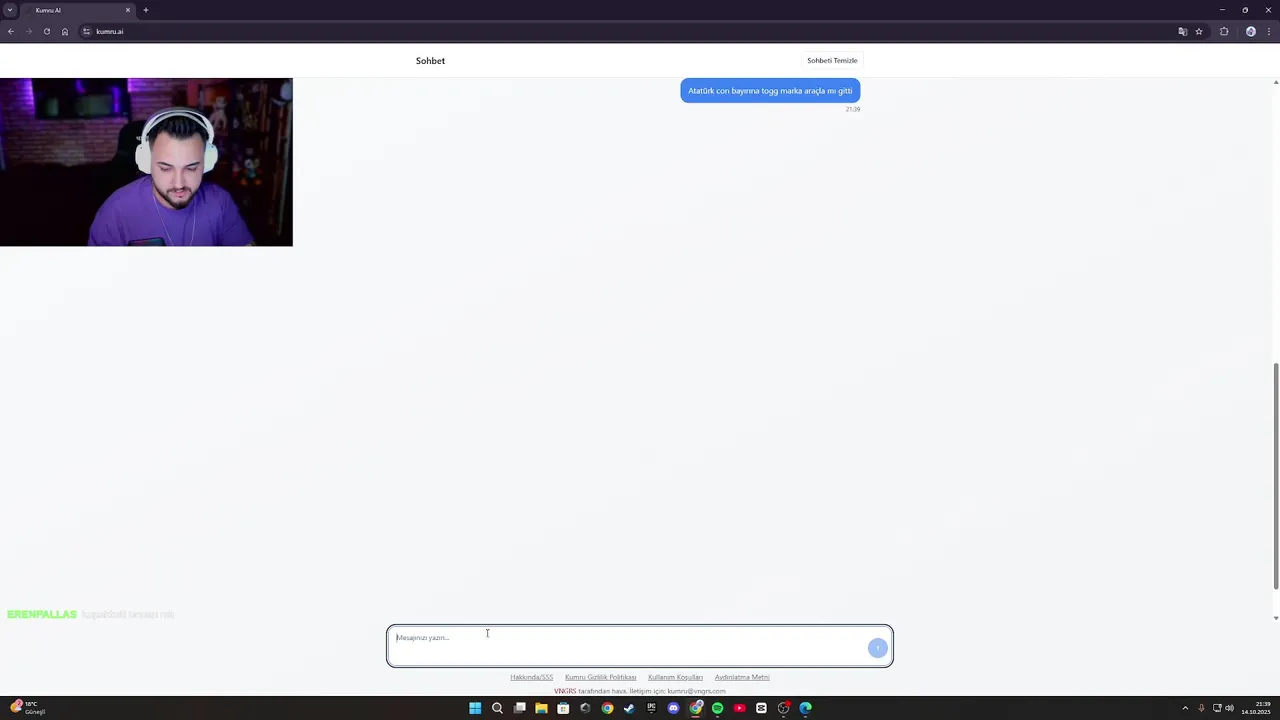The width and height of the screenshot is (1280, 720).
Task: Click the site info icon in address bar
Action: [x=87, y=31]
